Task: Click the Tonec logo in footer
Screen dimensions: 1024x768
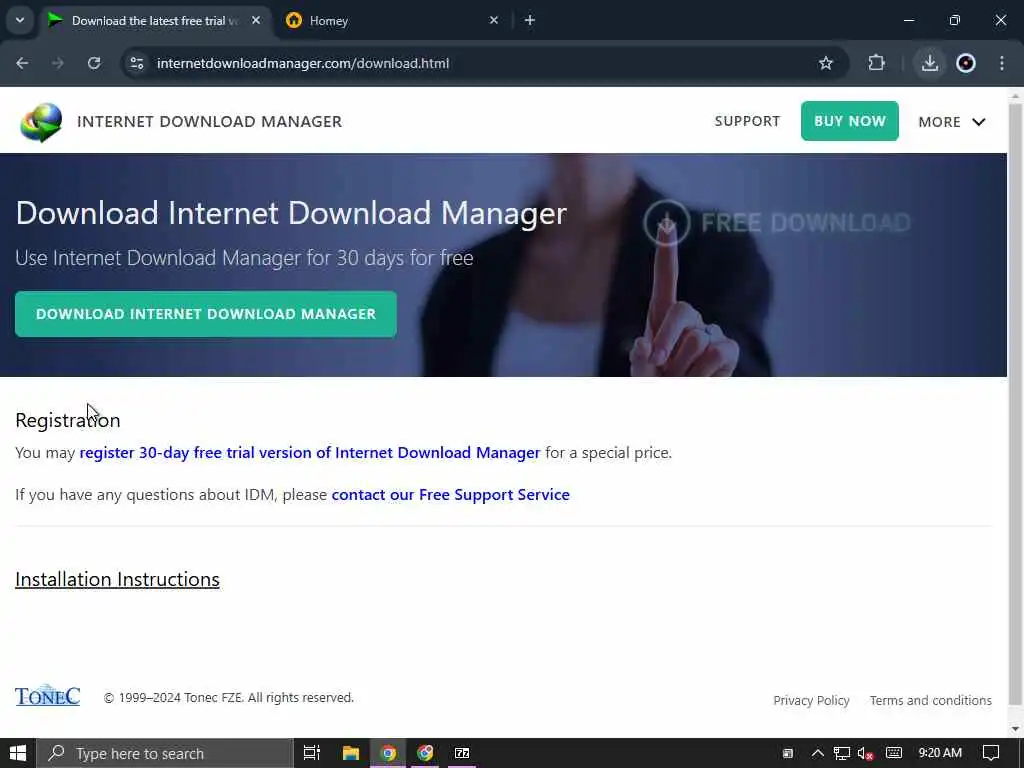Action: 48,696
